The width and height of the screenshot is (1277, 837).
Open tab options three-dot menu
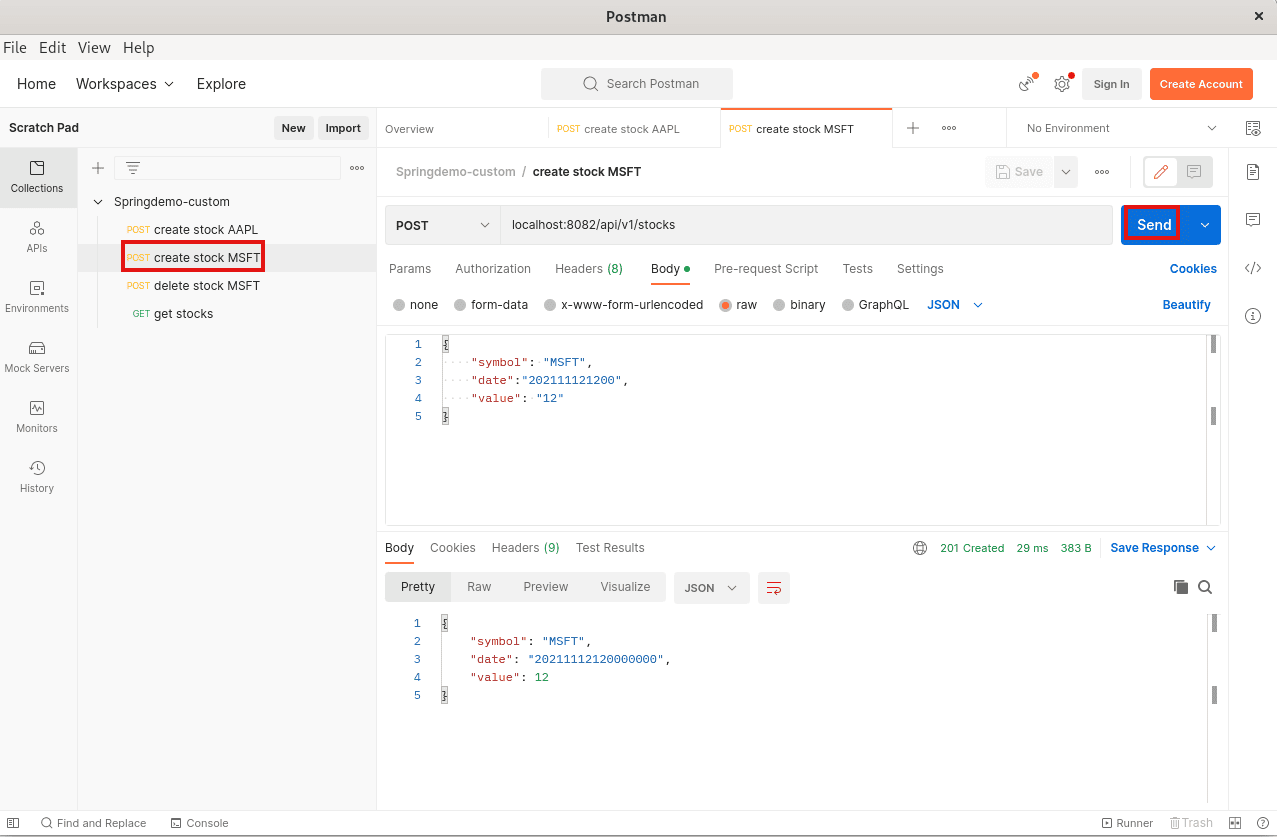[949, 128]
